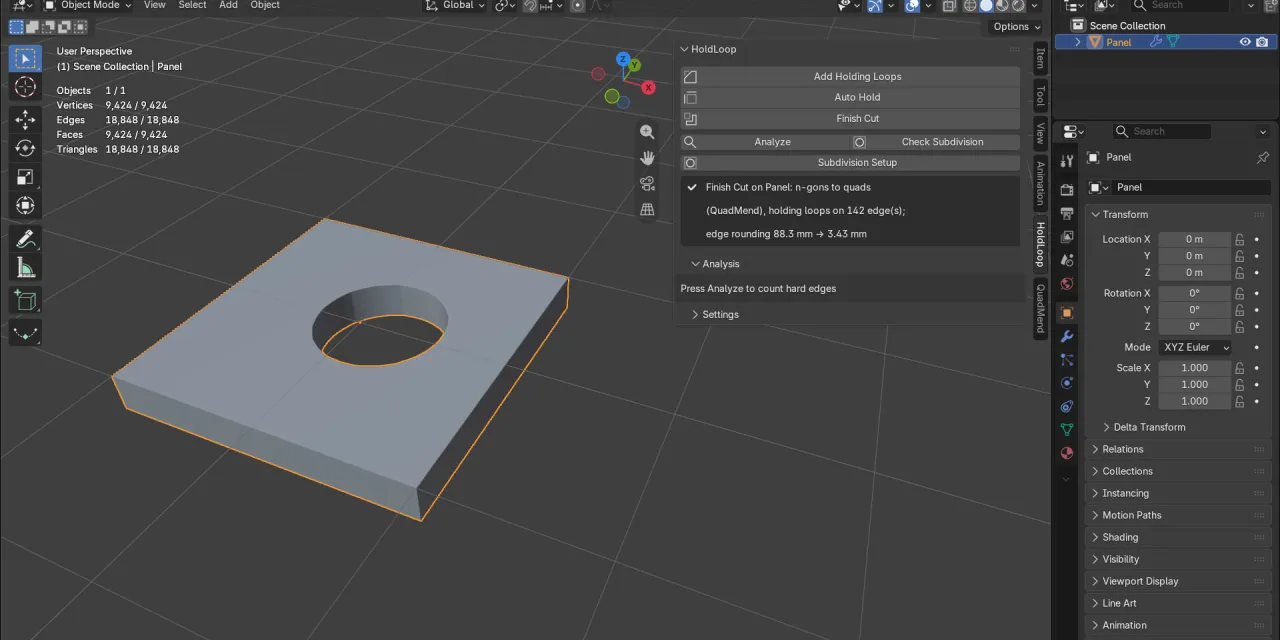The width and height of the screenshot is (1280, 640).
Task: Open the World properties tab
Action: pyautogui.click(x=1066, y=284)
